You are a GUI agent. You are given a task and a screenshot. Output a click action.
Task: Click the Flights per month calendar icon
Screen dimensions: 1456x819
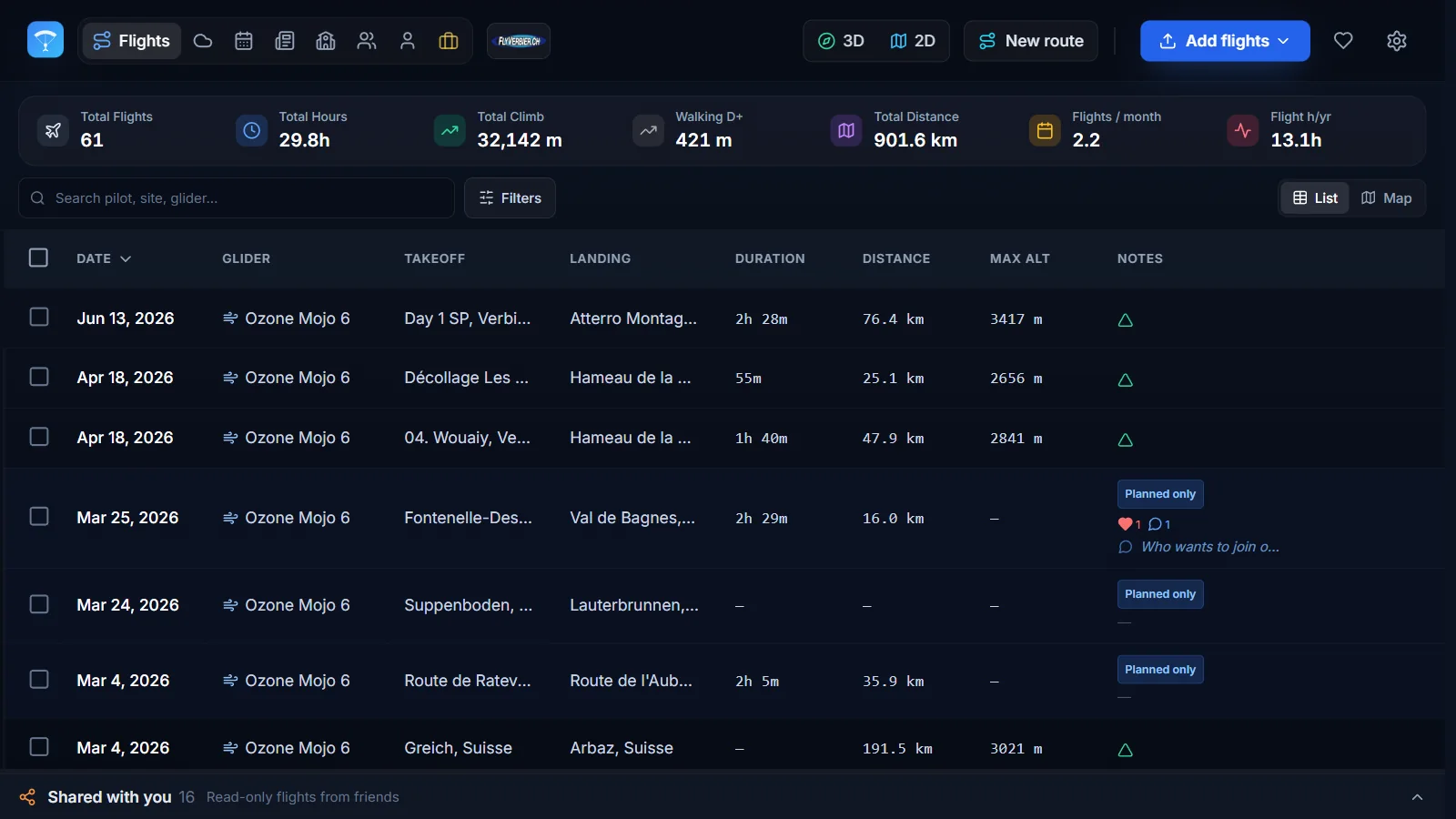click(x=1045, y=130)
